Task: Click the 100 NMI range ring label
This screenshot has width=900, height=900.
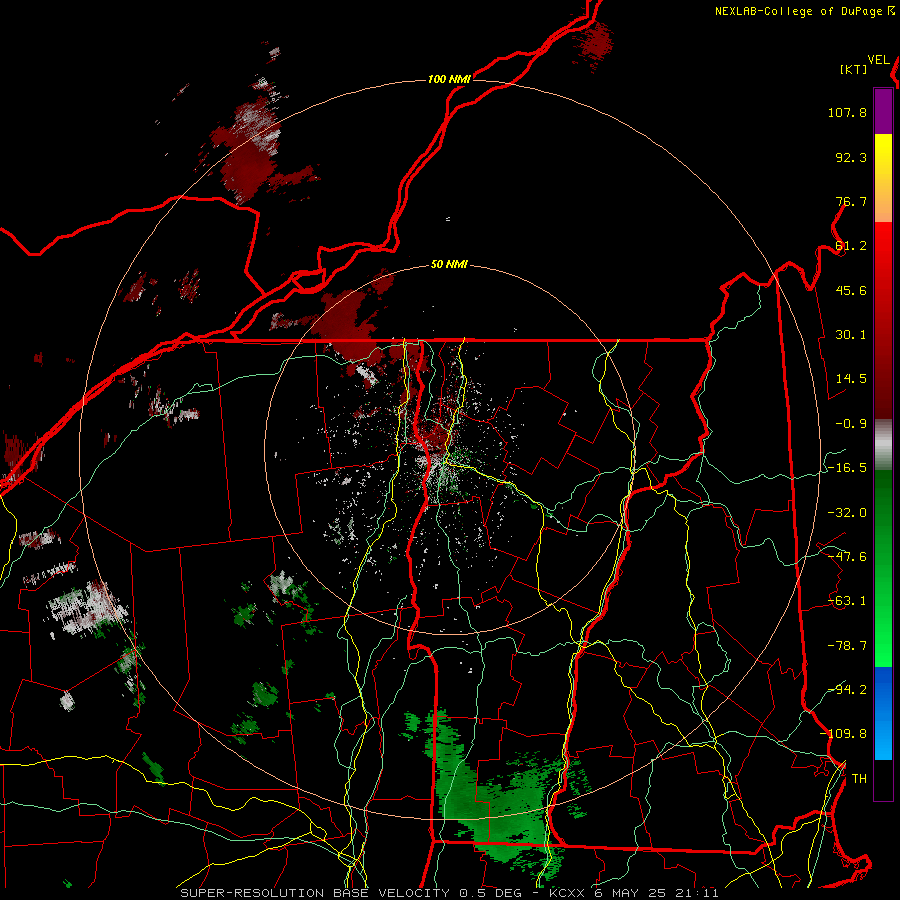Action: click(449, 79)
